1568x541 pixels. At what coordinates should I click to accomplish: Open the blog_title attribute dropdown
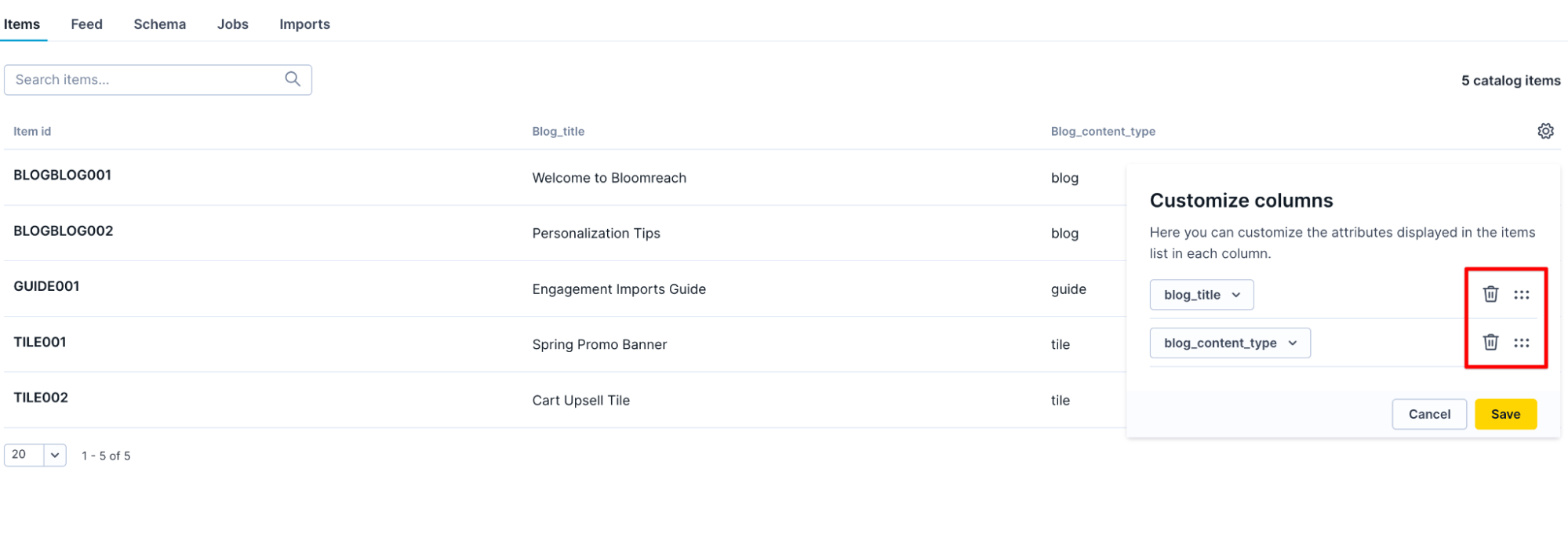pos(1201,294)
